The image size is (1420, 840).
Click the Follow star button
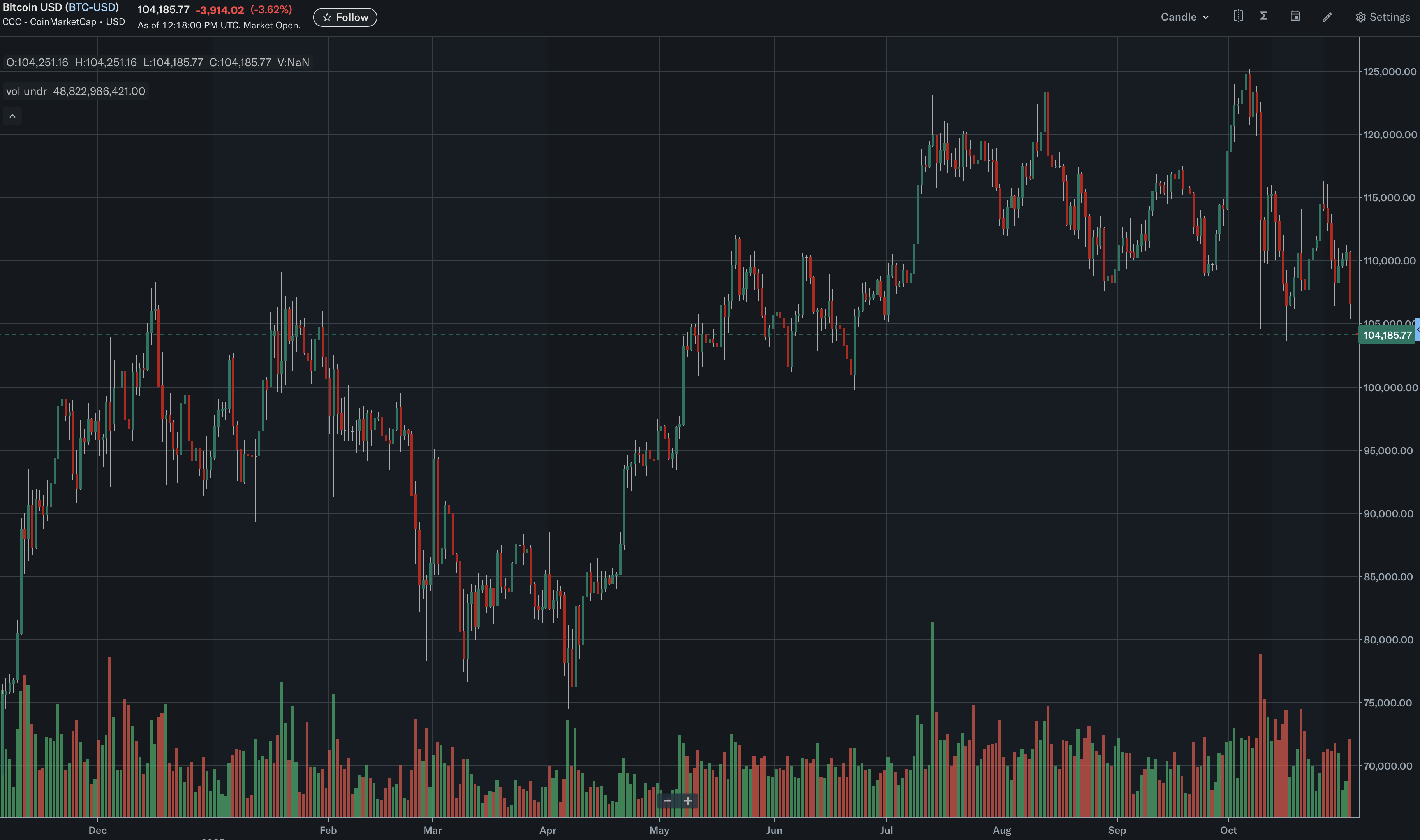point(345,18)
